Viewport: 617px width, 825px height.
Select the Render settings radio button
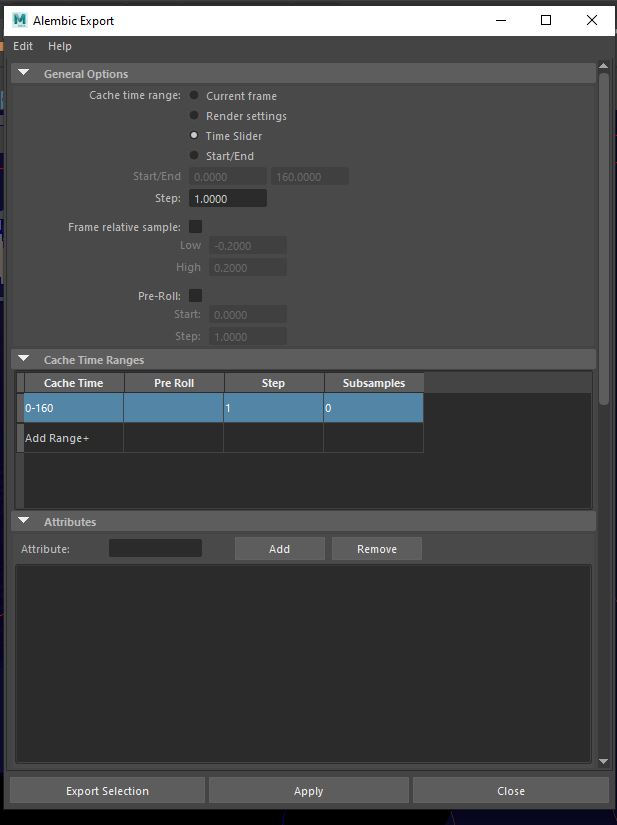[194, 115]
